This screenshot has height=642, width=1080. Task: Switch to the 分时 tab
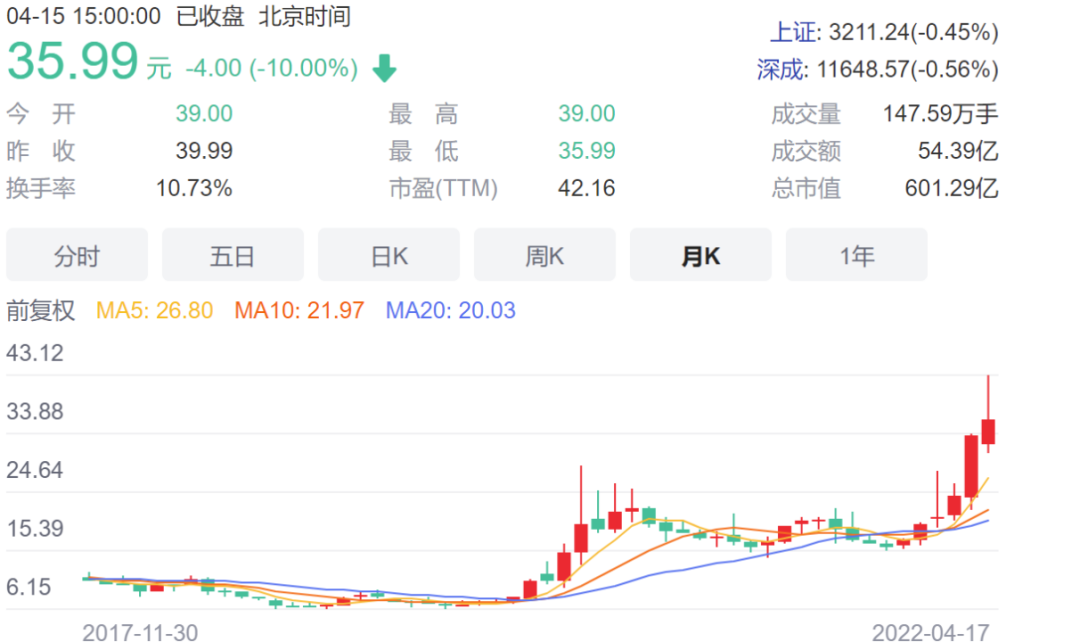[x=77, y=255]
